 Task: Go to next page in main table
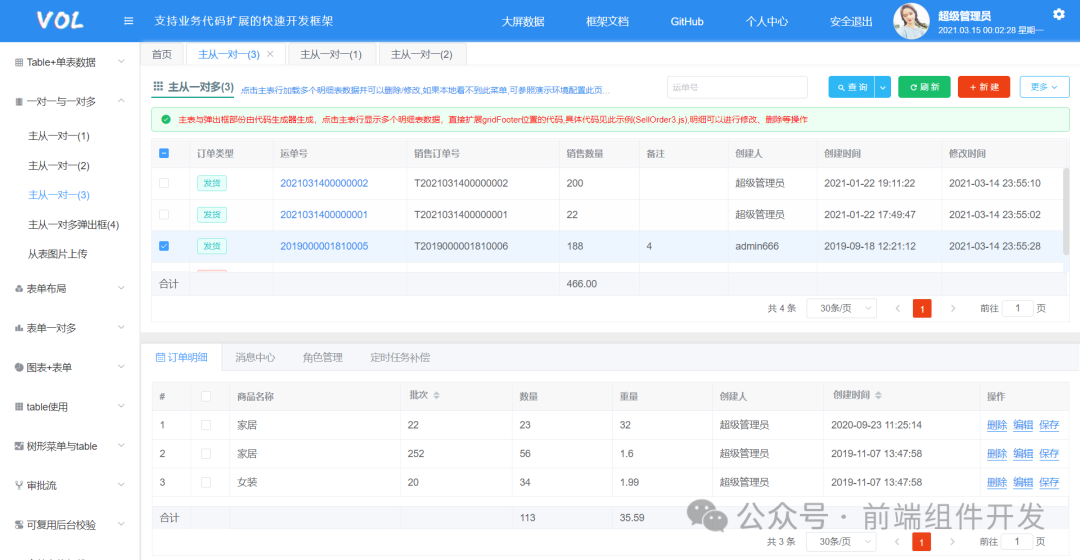coord(953,309)
